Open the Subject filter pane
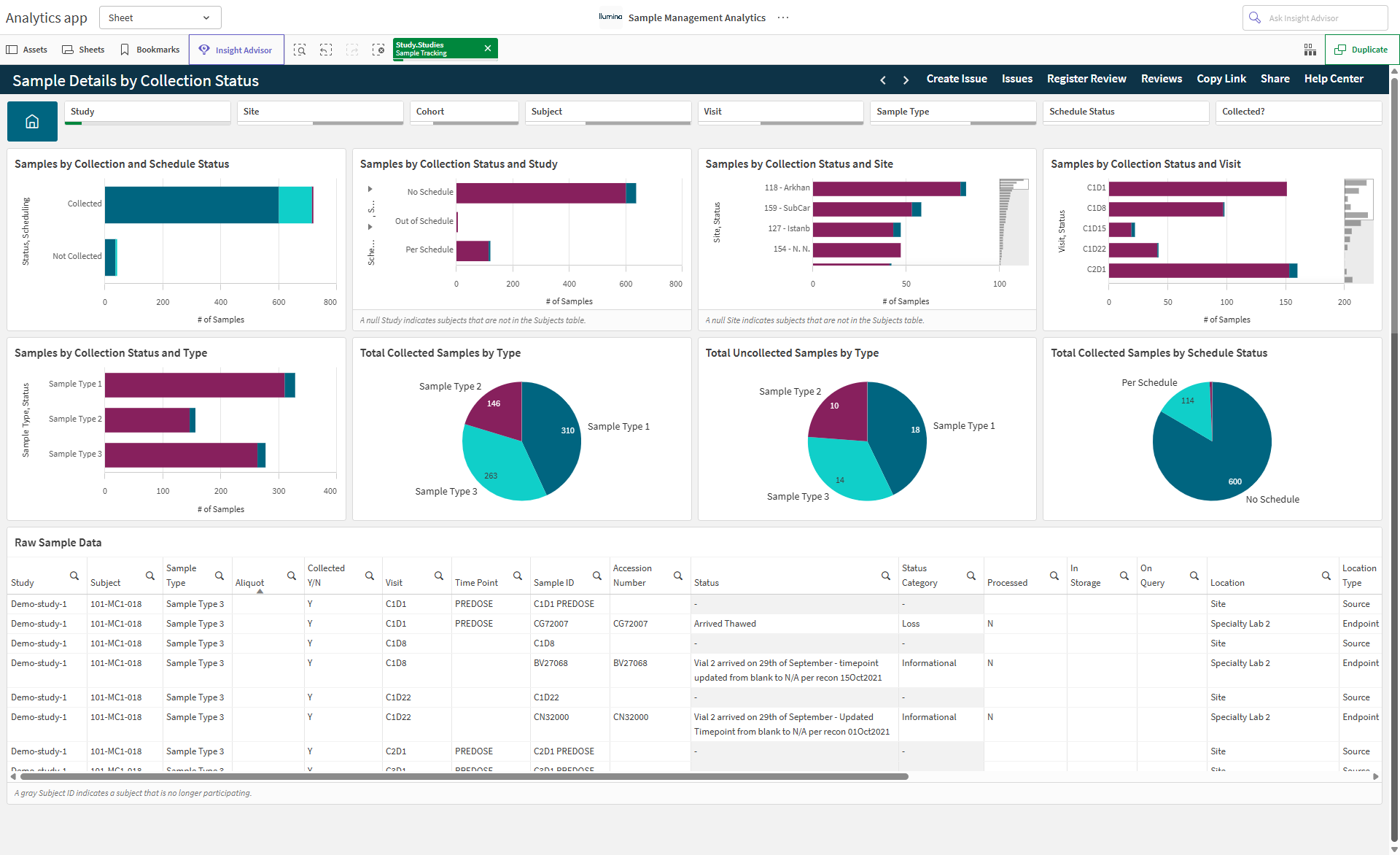Screen dimensions: 1400x855 [608, 112]
